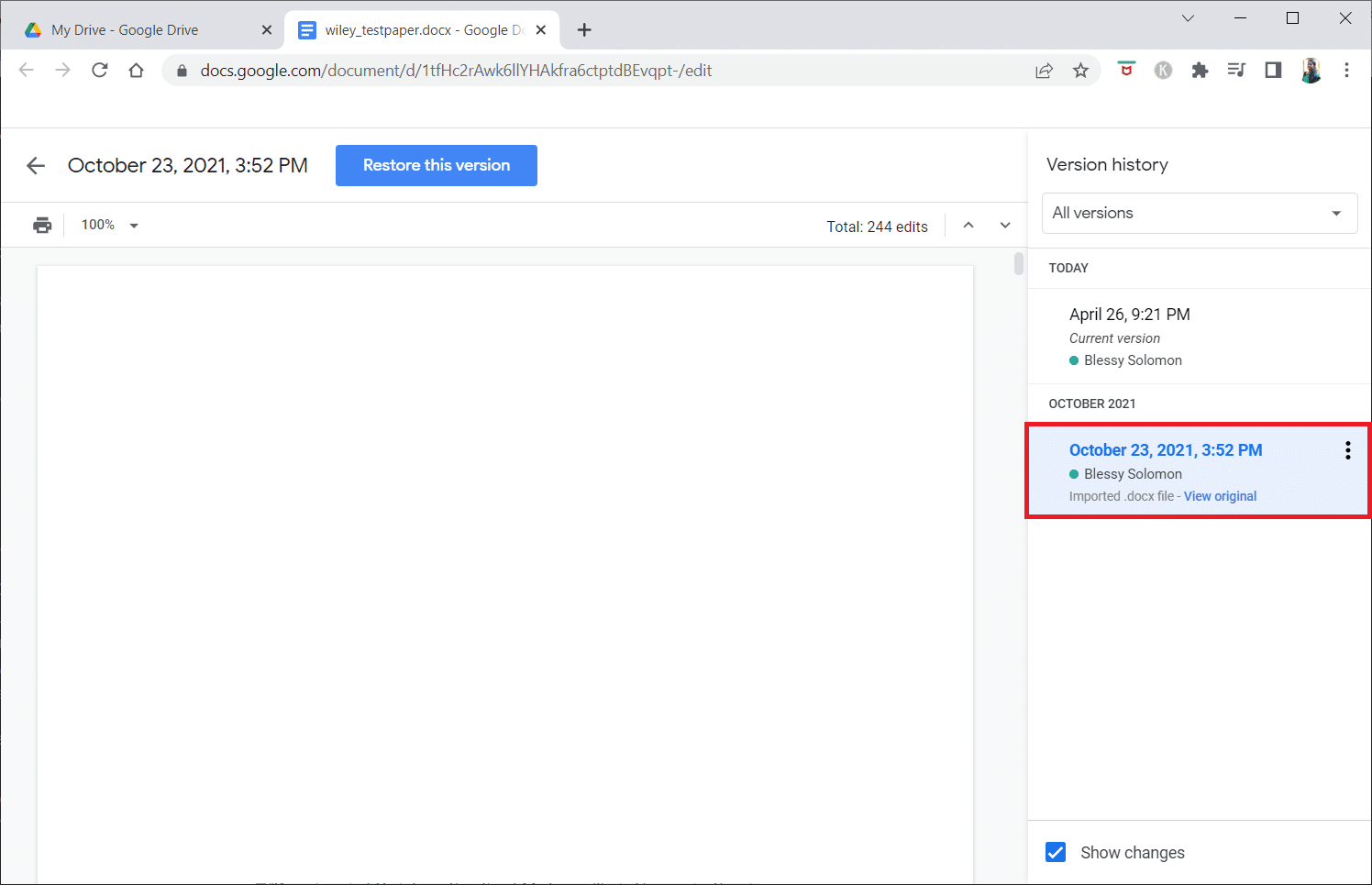Open more actions for October 23 version
Screen dimensions: 1372x885
[1347, 449]
